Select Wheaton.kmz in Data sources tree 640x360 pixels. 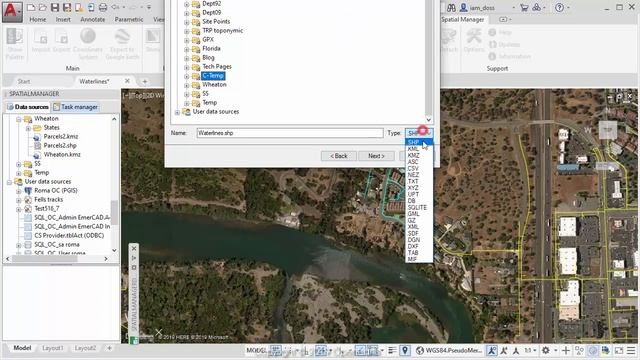[x=62, y=155]
